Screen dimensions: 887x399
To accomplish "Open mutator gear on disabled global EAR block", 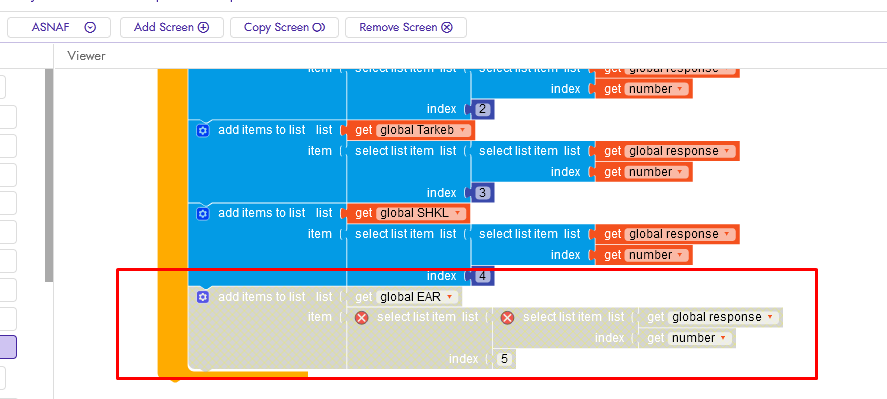I will [203, 297].
